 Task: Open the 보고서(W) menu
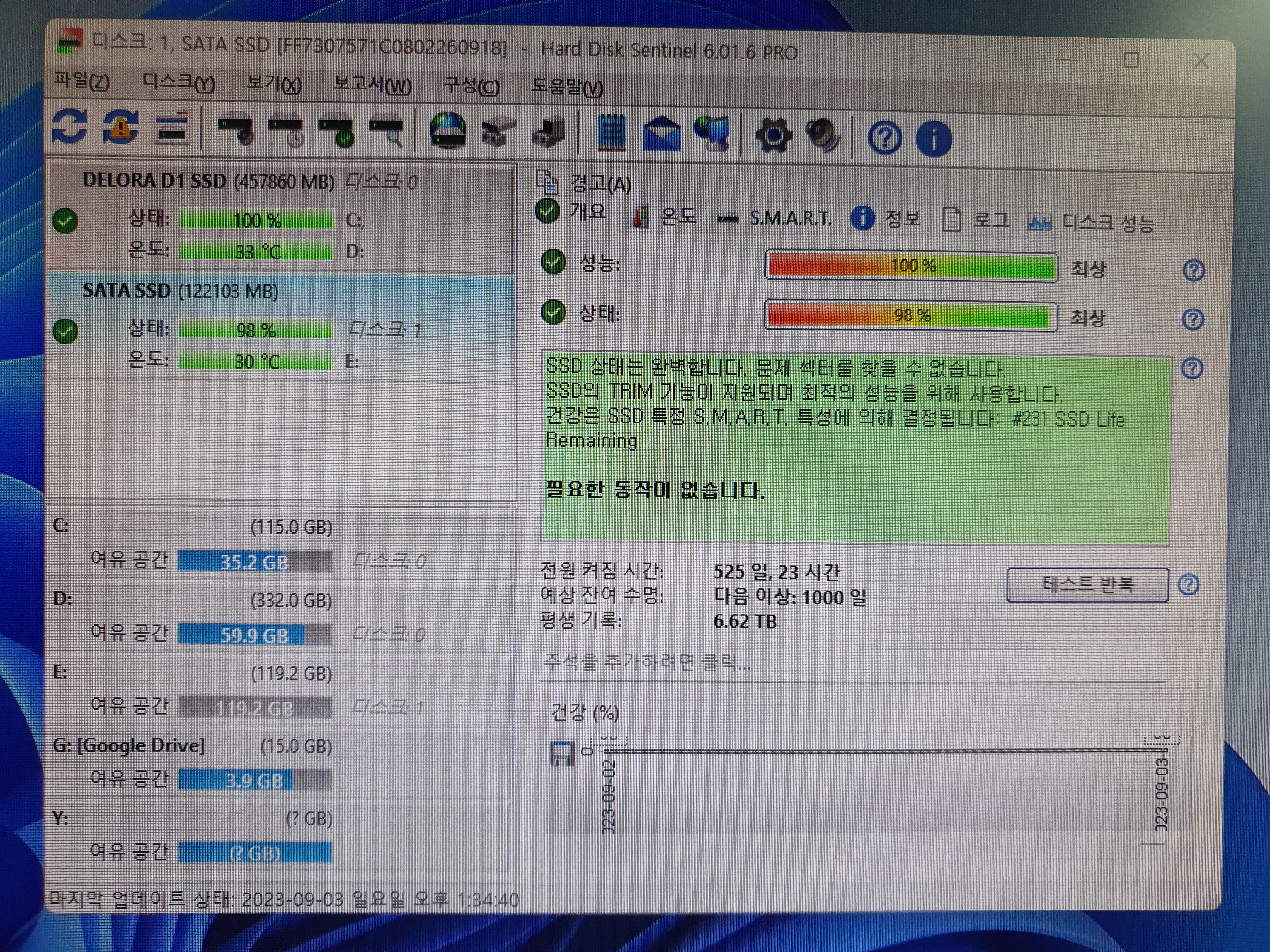coord(372,85)
